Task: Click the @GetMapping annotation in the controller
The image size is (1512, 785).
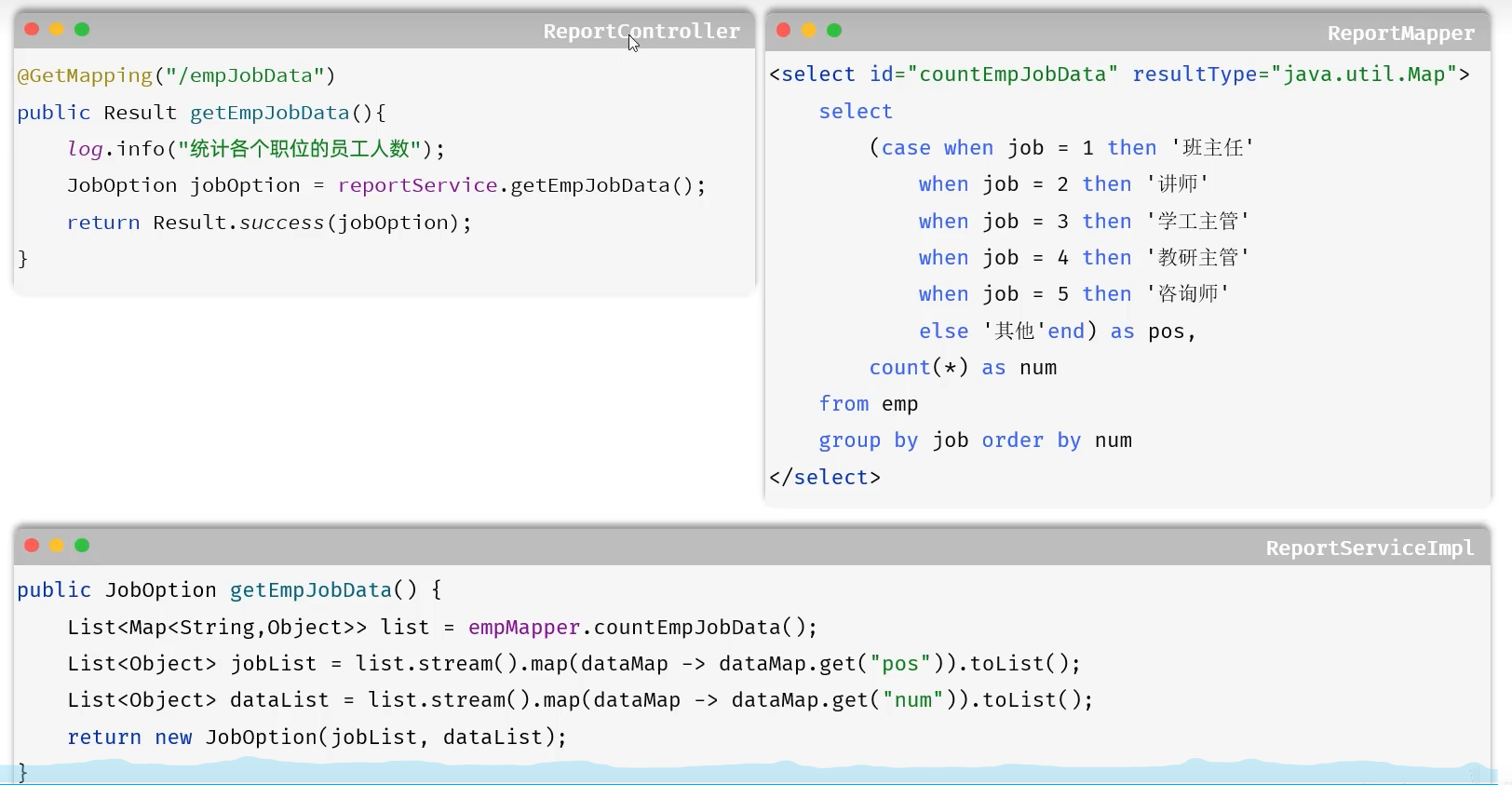Action: 85,75
